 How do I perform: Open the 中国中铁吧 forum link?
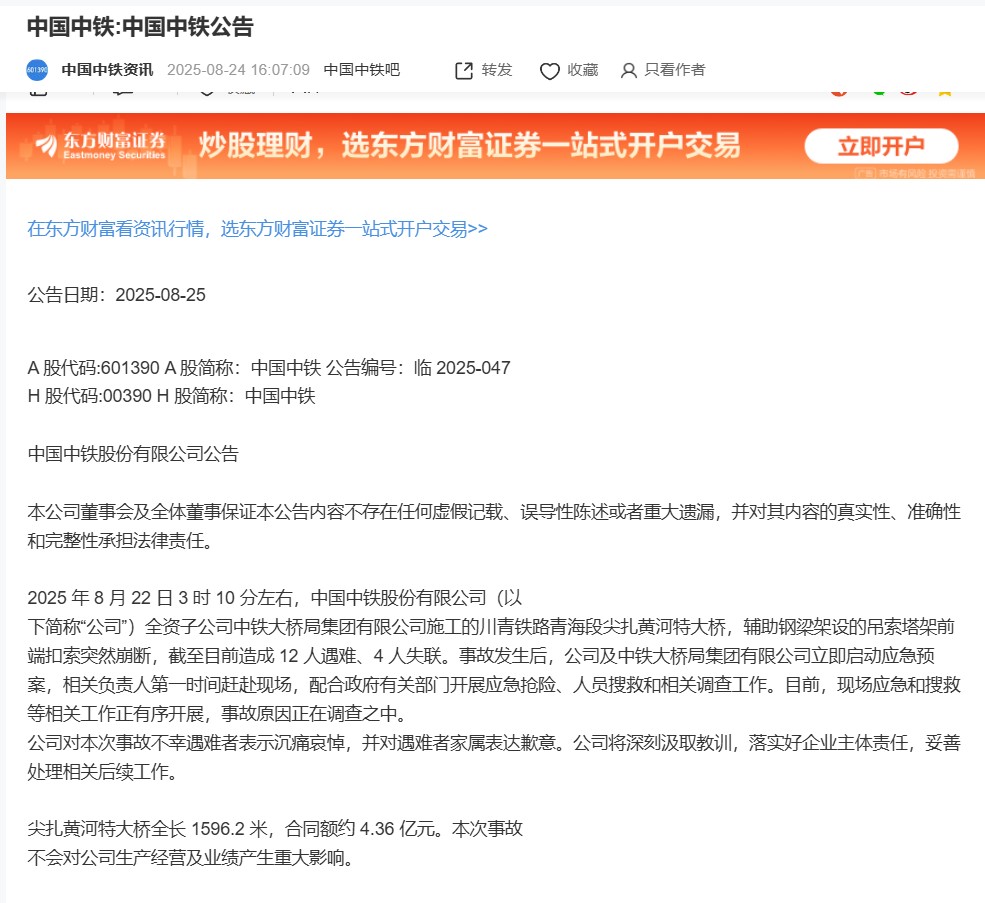click(x=362, y=70)
